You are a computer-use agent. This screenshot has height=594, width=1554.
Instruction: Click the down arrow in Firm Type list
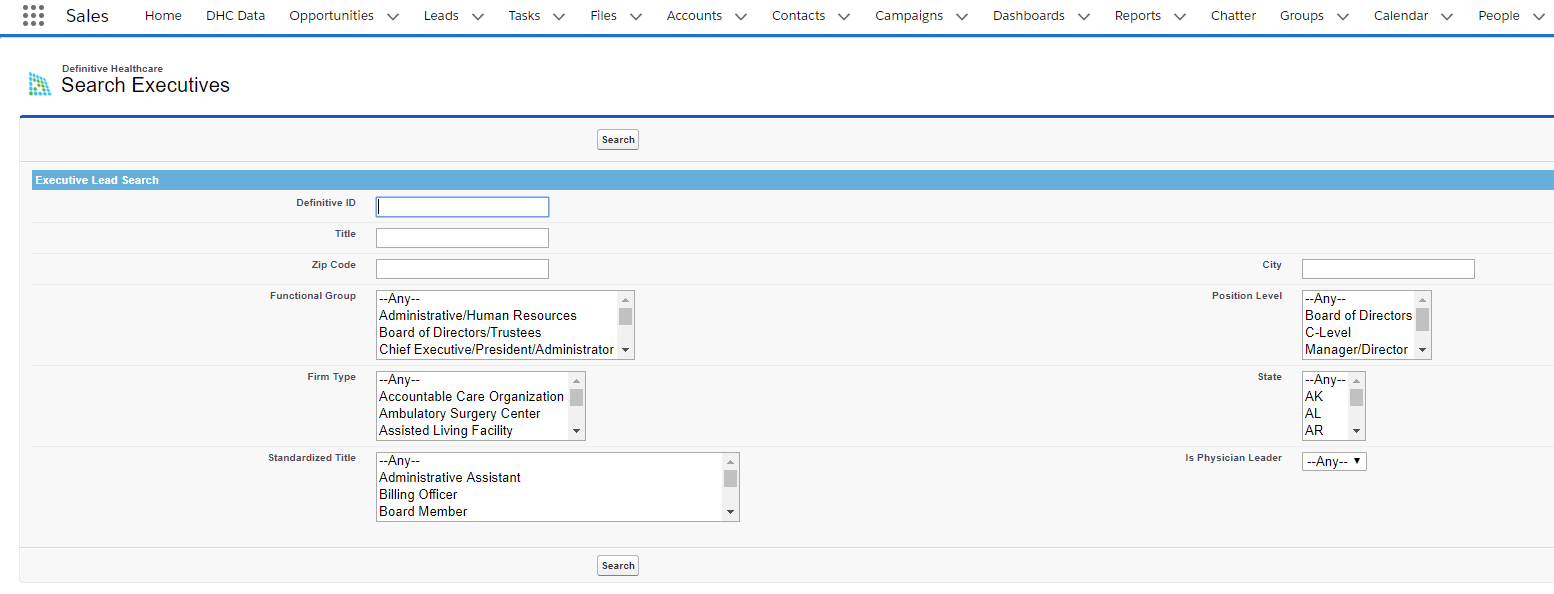click(578, 431)
